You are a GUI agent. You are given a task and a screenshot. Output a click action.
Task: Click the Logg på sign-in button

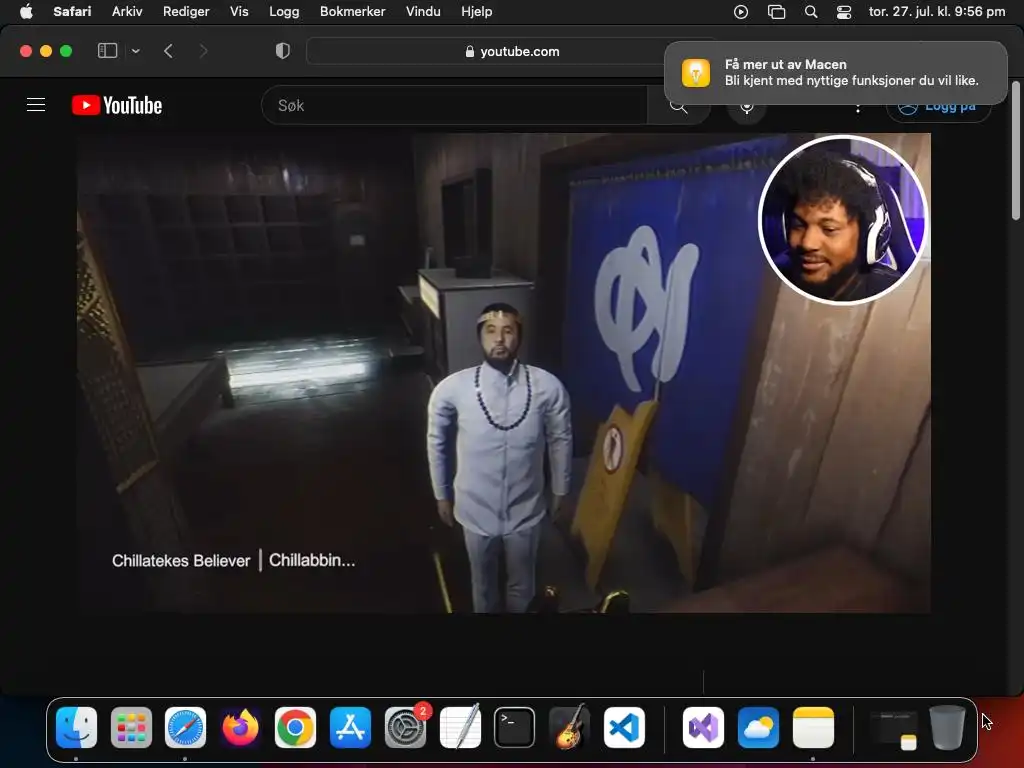click(x=938, y=106)
